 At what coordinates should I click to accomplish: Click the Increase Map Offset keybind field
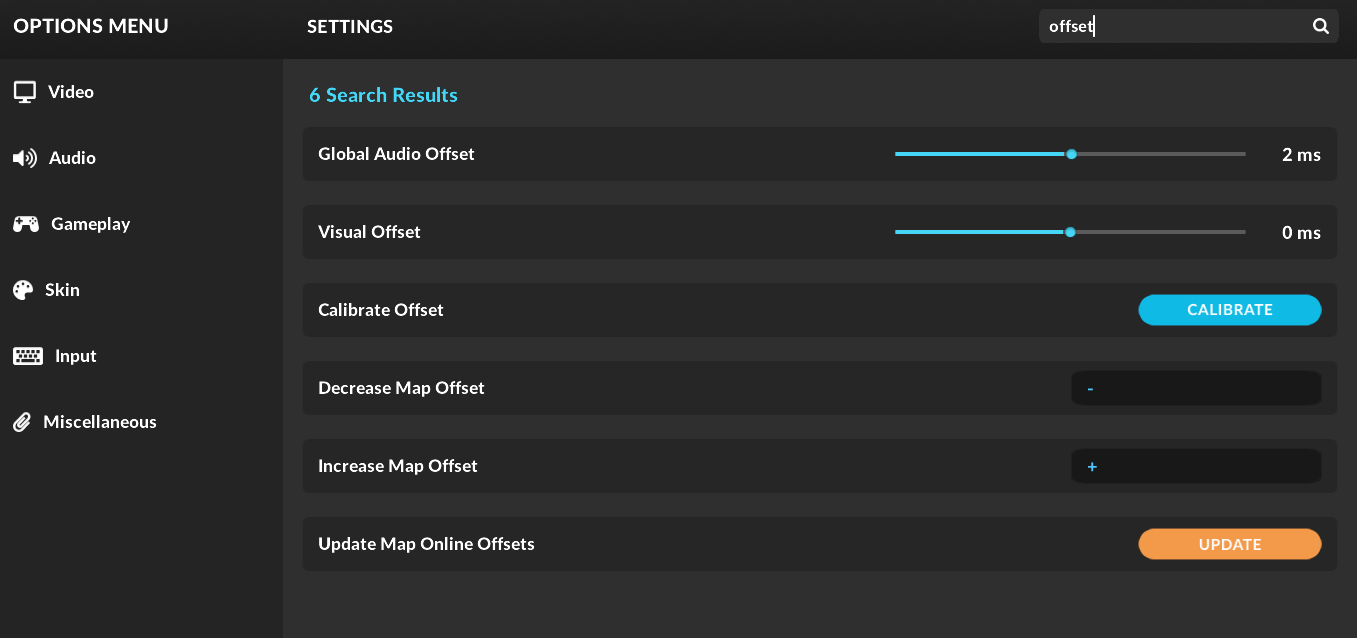1196,466
